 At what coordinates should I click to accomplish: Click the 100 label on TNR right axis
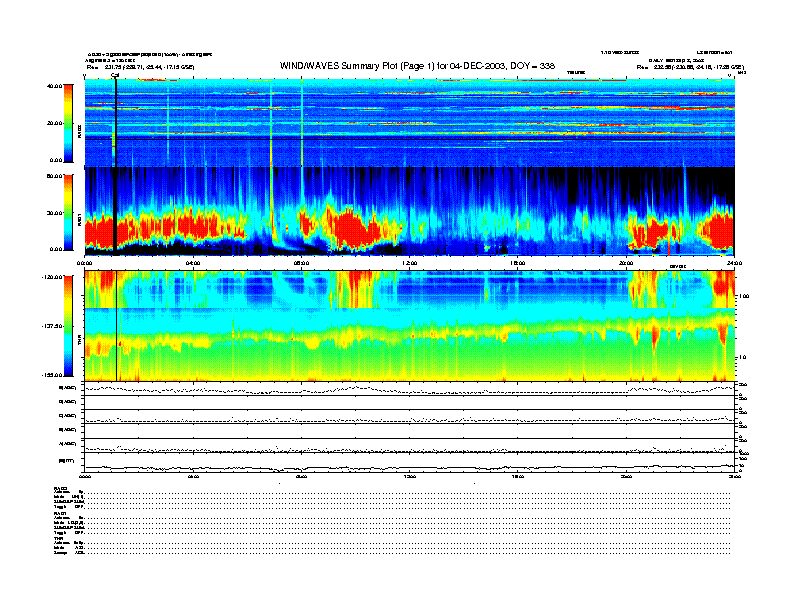tap(744, 296)
